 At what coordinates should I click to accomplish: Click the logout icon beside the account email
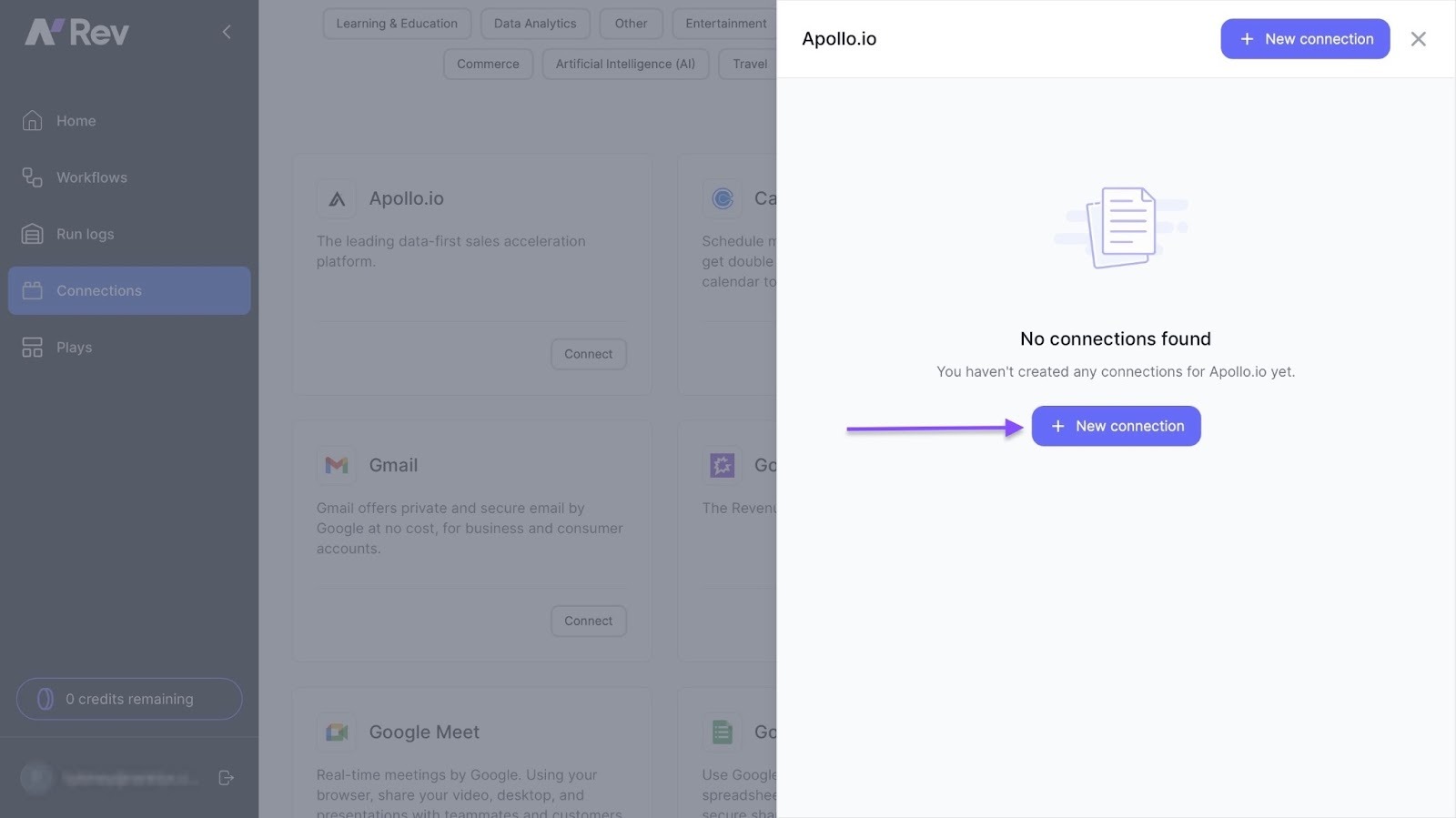tap(227, 778)
